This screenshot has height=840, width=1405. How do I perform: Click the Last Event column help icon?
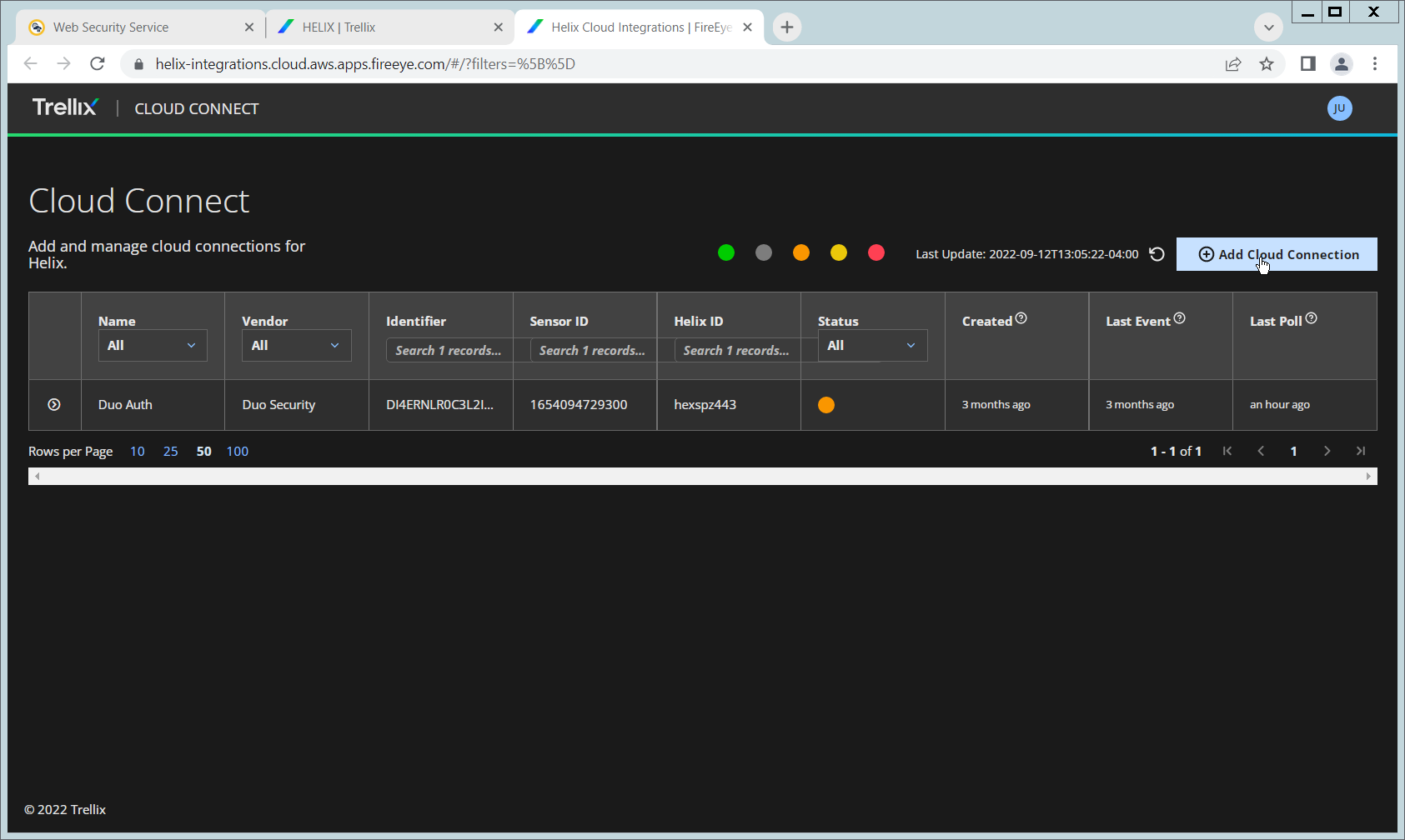(x=1179, y=318)
